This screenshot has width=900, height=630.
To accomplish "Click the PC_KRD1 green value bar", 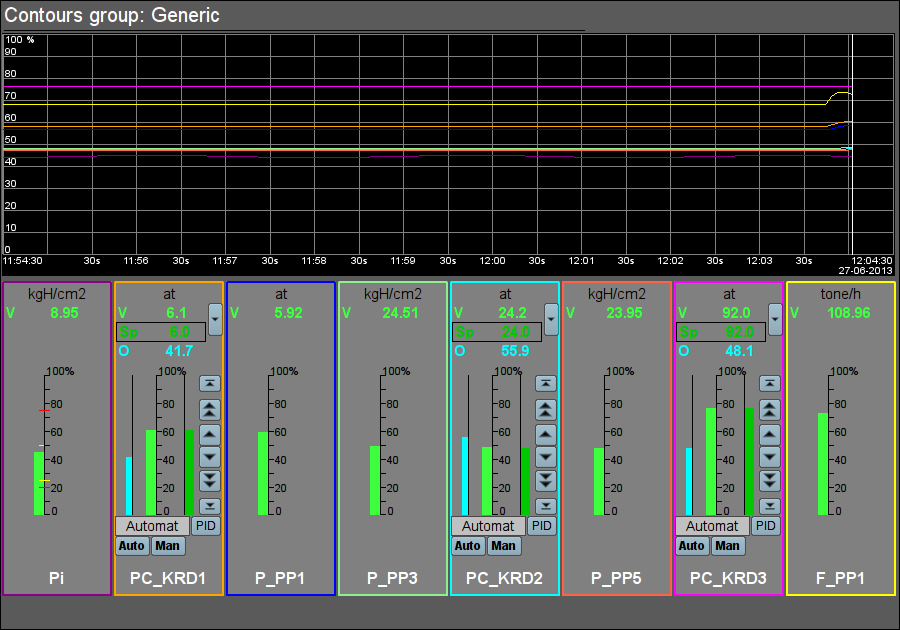I will click(x=151, y=472).
